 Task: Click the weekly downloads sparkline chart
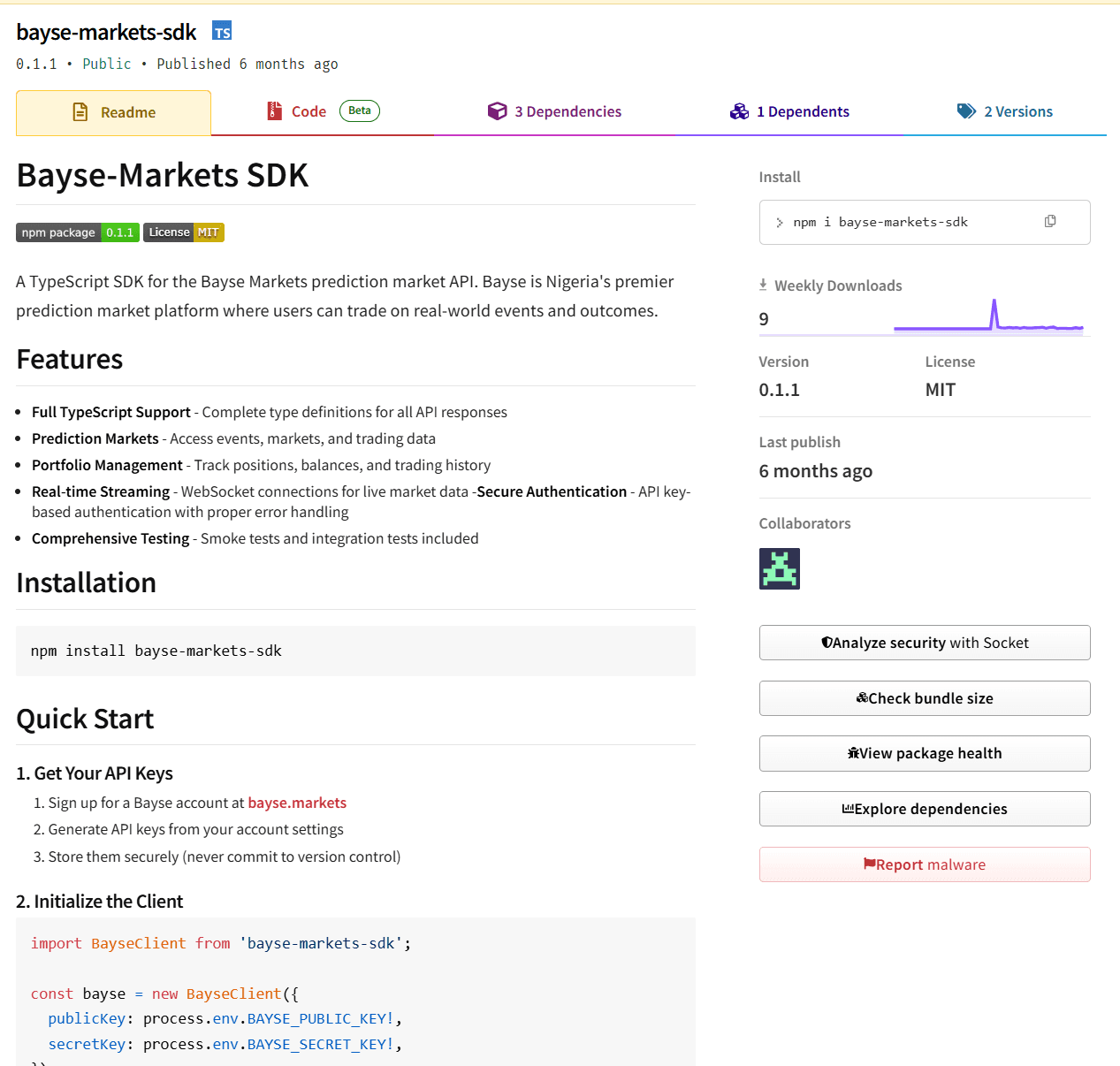pos(988,316)
